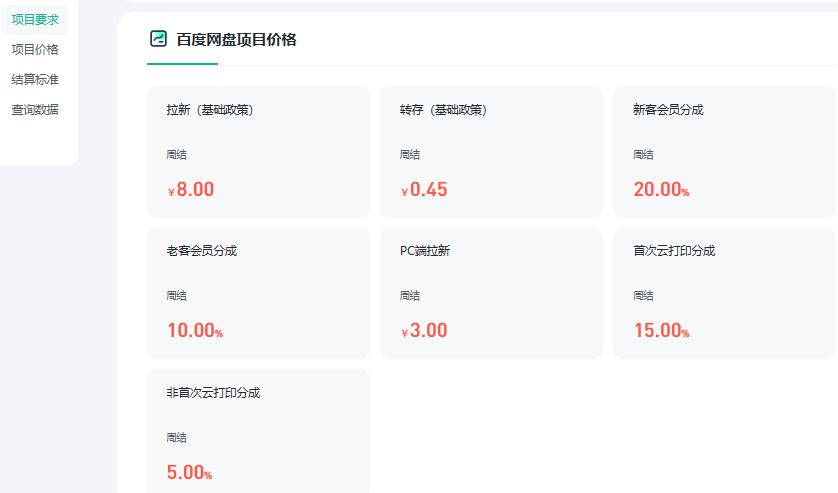Click the 15.00% value

[x=661, y=330]
